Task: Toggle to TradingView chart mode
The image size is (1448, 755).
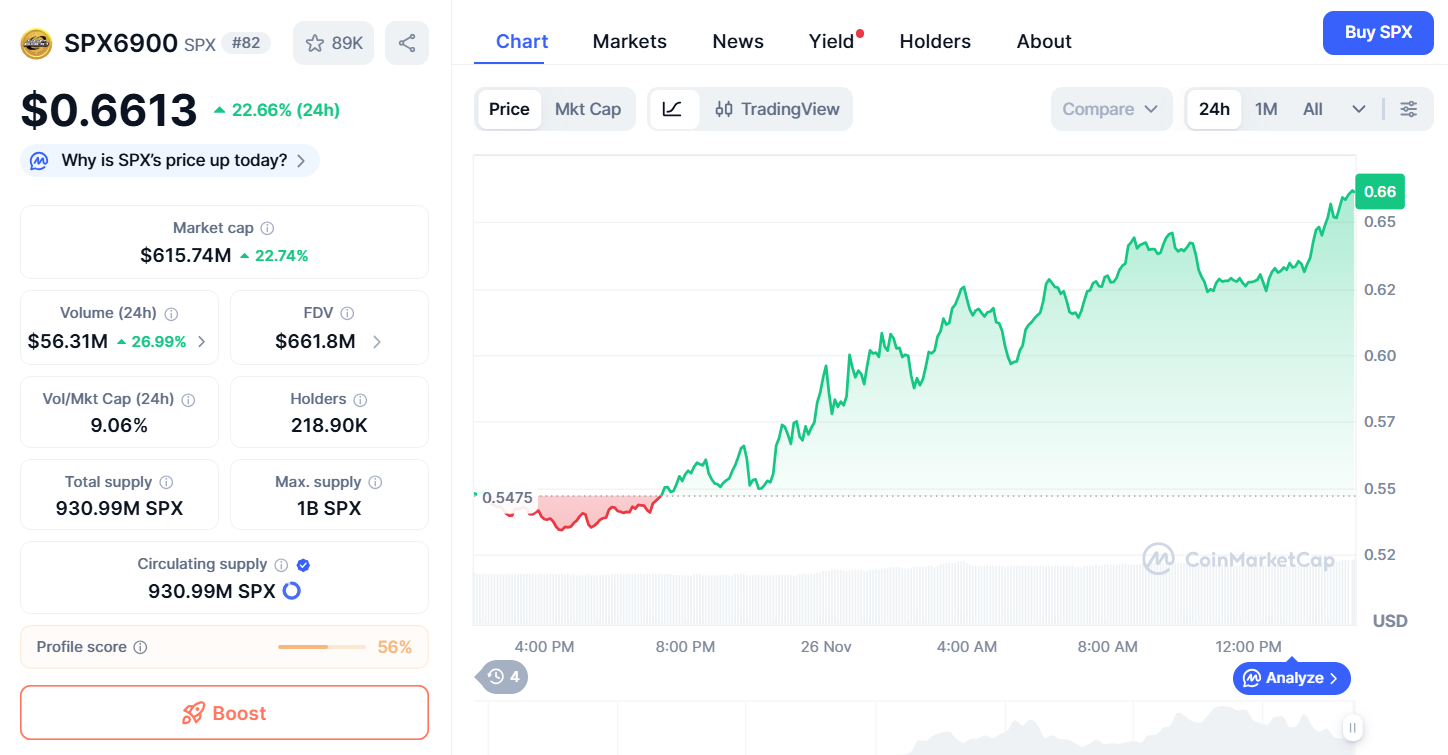Action: tap(778, 109)
